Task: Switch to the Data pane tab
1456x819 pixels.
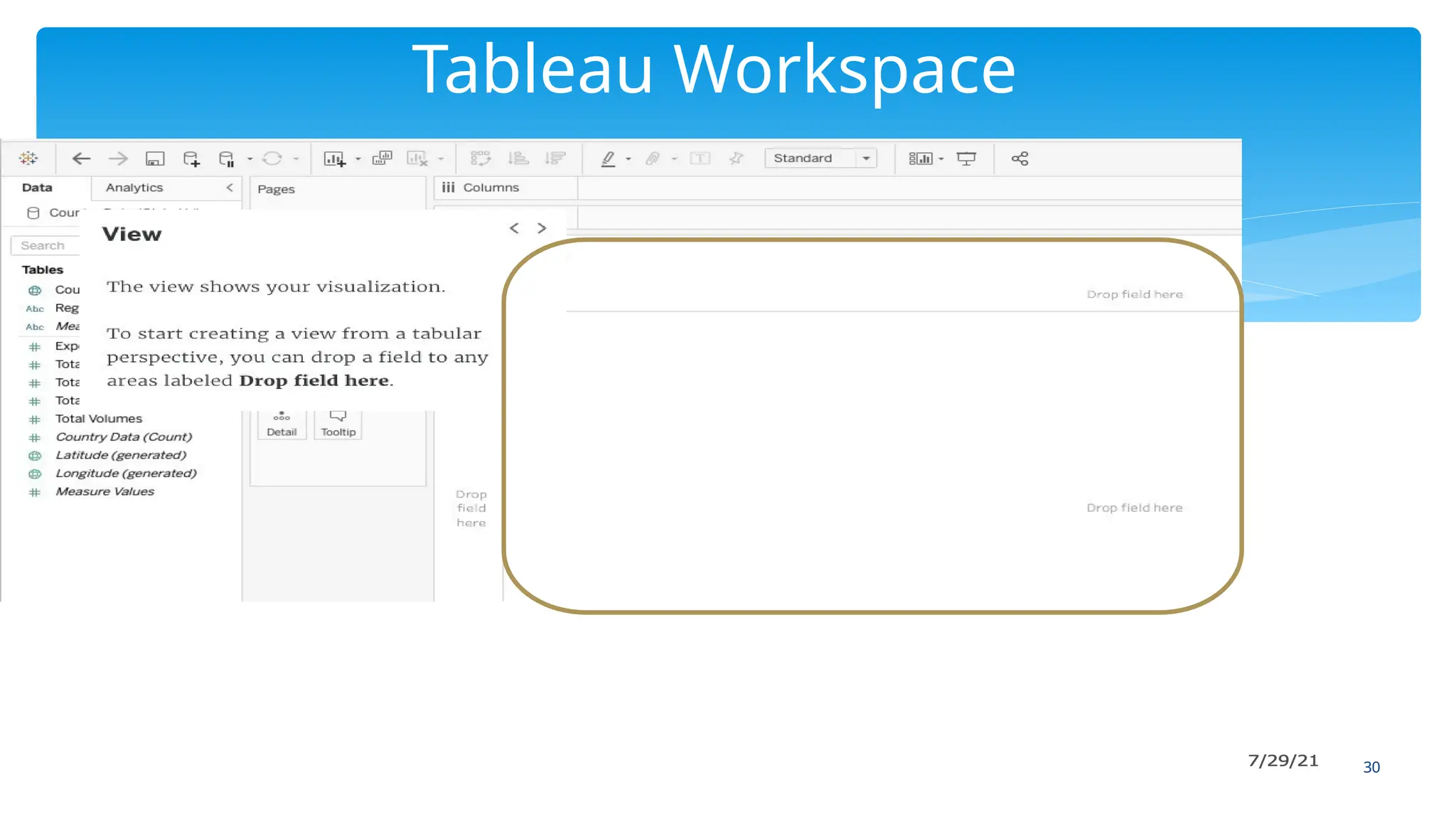Action: click(x=37, y=188)
